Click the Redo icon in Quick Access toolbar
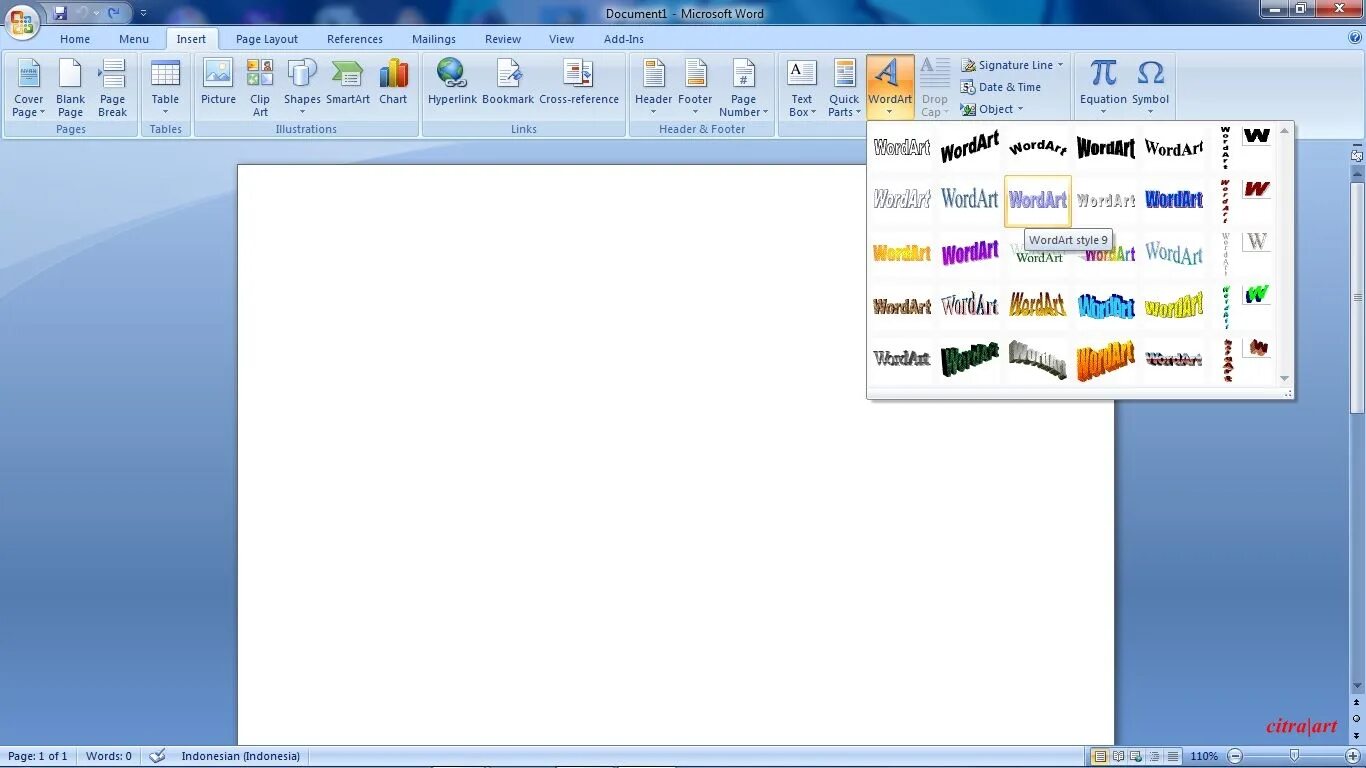Screen dimensions: 1366x768 pos(113,13)
